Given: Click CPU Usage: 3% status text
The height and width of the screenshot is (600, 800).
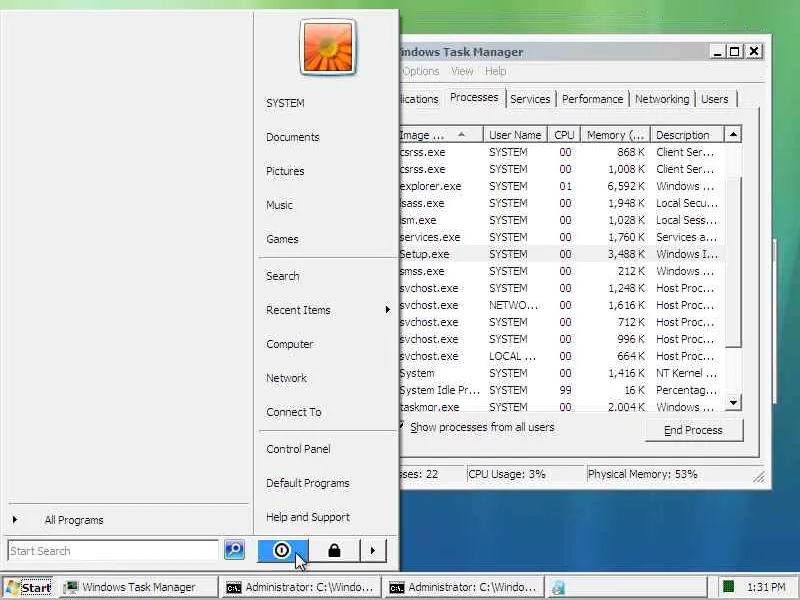Looking at the screenshot, I should 507,474.
